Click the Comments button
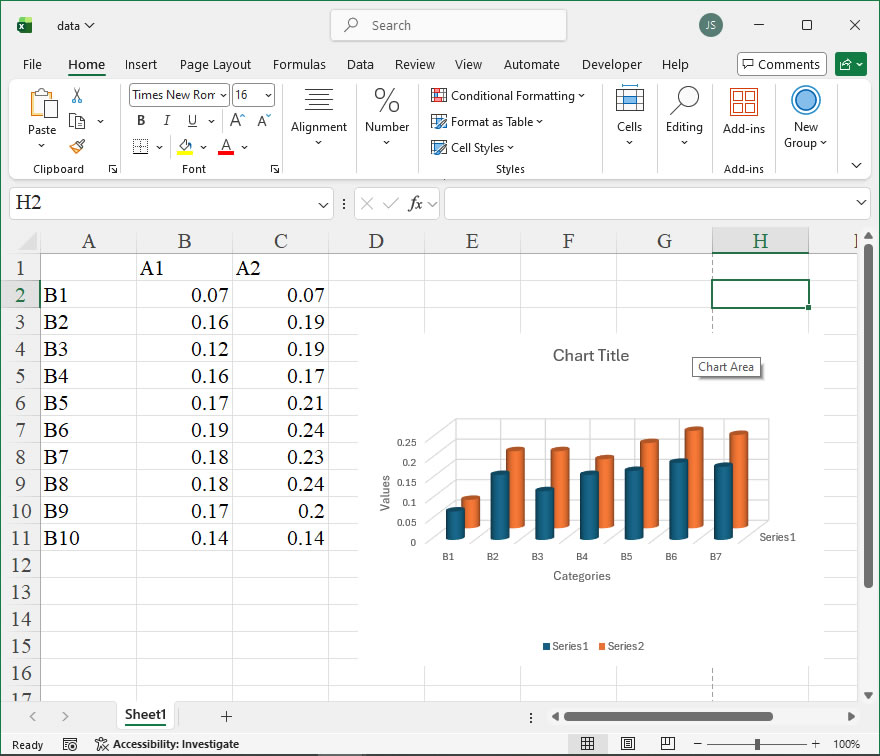Viewport: 880px width, 756px height. pyautogui.click(x=781, y=64)
